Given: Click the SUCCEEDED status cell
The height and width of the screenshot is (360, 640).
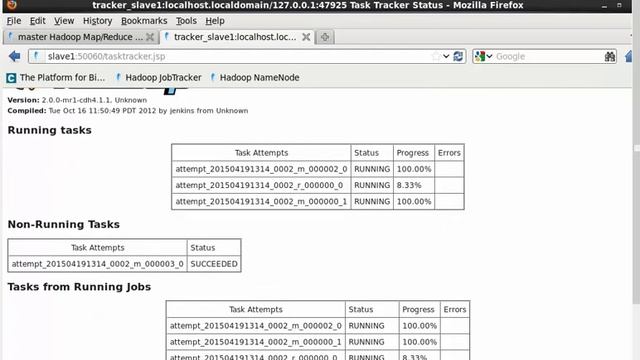Looking at the screenshot, I should 214,264.
